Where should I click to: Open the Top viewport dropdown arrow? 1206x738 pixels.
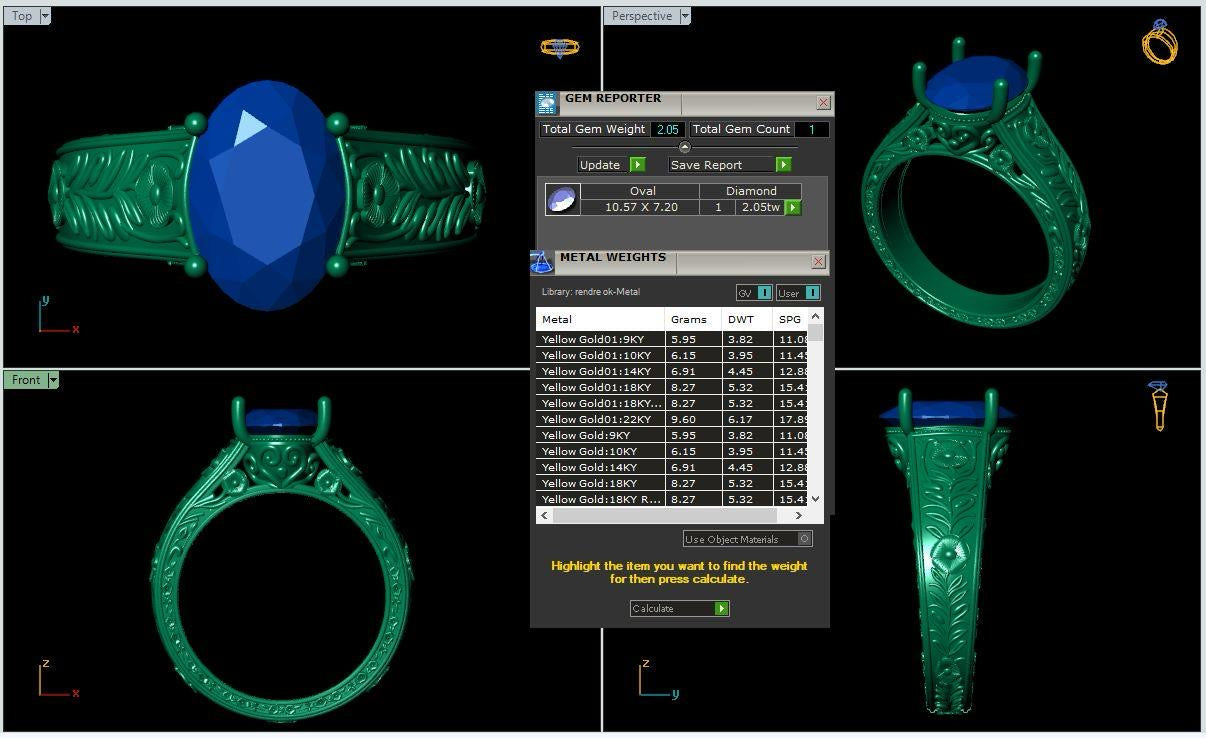pos(45,16)
